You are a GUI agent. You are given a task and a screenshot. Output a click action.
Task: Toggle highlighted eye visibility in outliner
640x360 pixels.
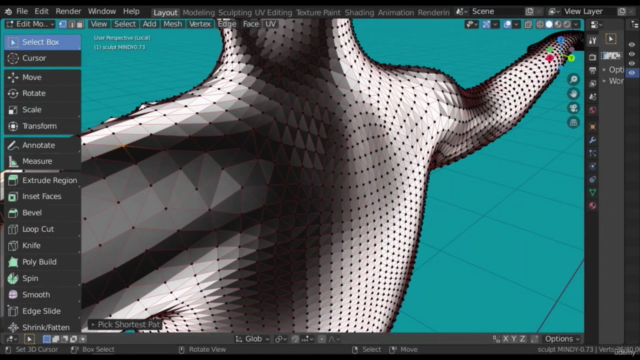coord(632,73)
